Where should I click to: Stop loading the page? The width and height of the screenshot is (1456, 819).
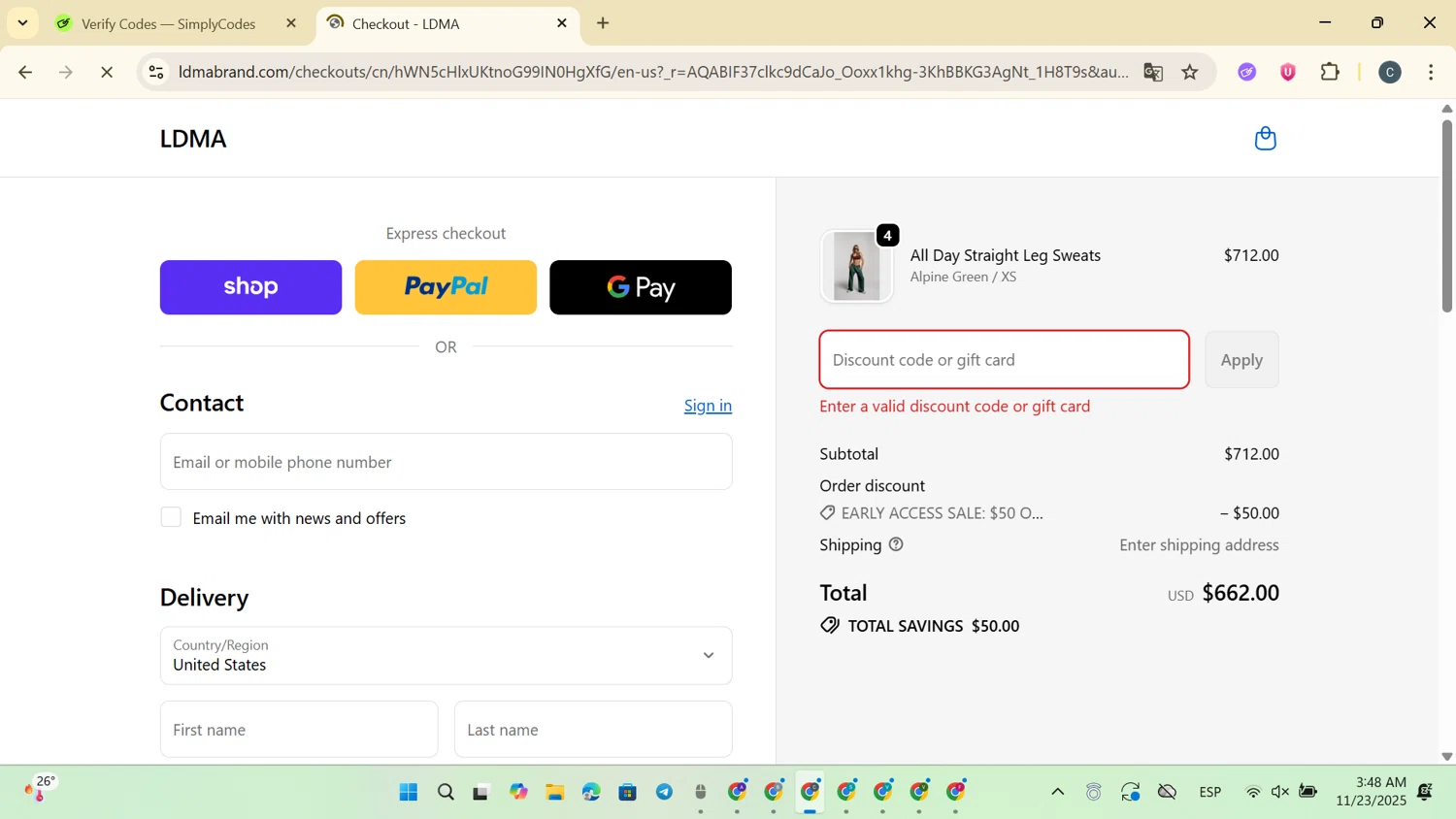(108, 73)
